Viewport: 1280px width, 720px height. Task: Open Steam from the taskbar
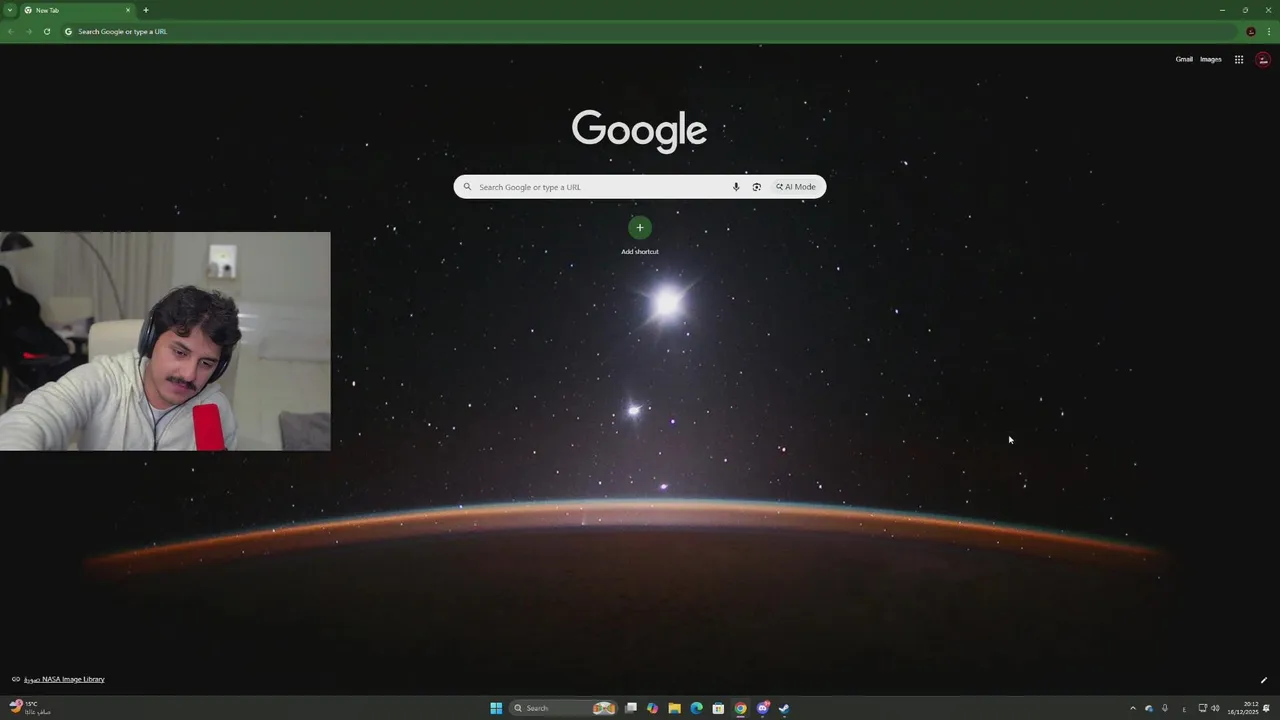click(784, 708)
